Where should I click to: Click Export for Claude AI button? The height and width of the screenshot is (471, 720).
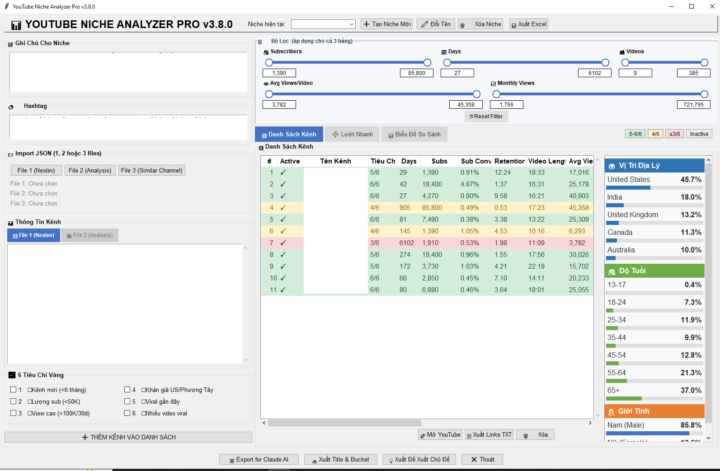point(259,460)
